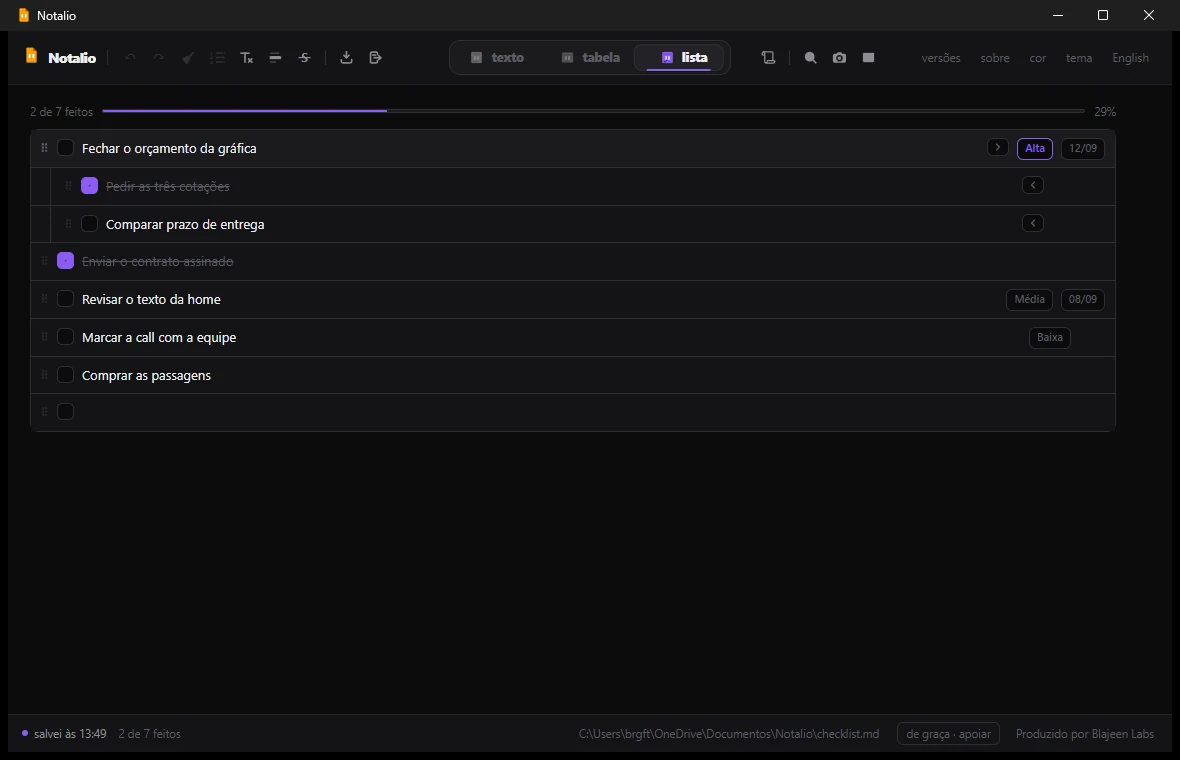Viewport: 1180px width, 760px height.
Task: Click the export document arrow icon
Action: [x=376, y=58]
